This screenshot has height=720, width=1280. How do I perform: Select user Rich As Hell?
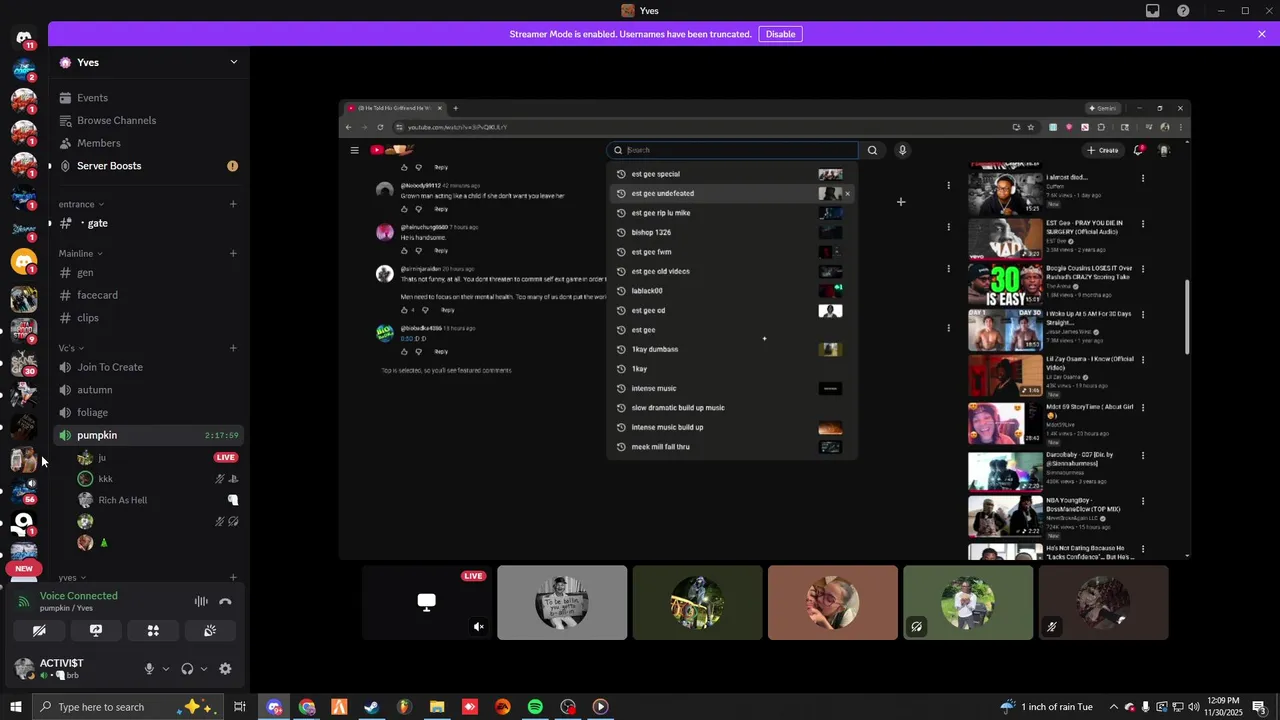click(x=158, y=500)
